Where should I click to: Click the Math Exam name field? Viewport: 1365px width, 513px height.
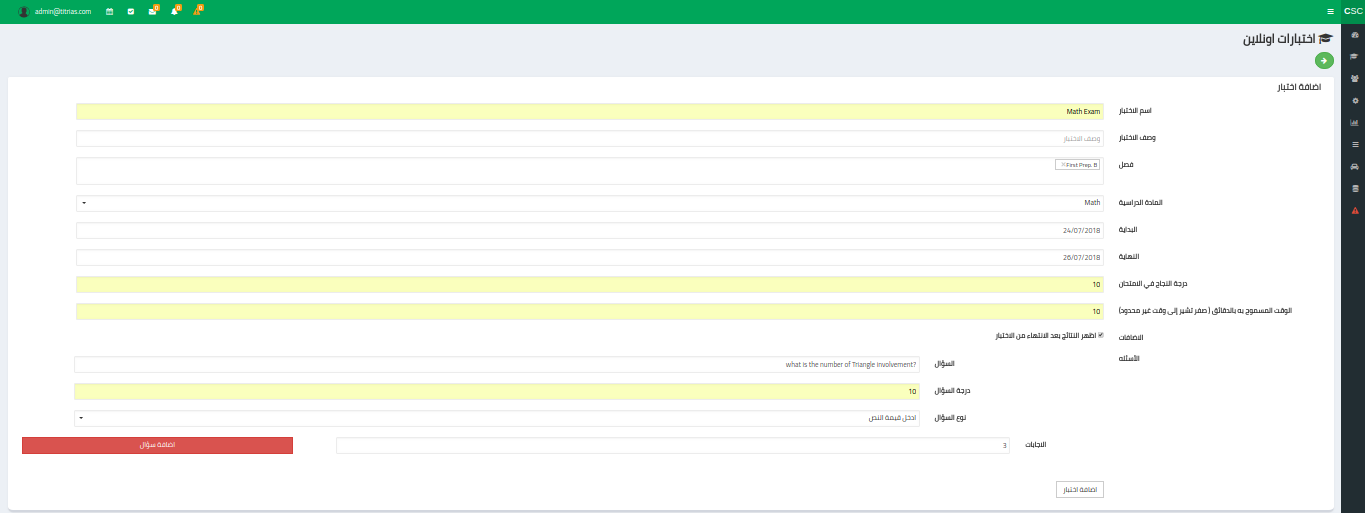pyautogui.click(x=590, y=111)
